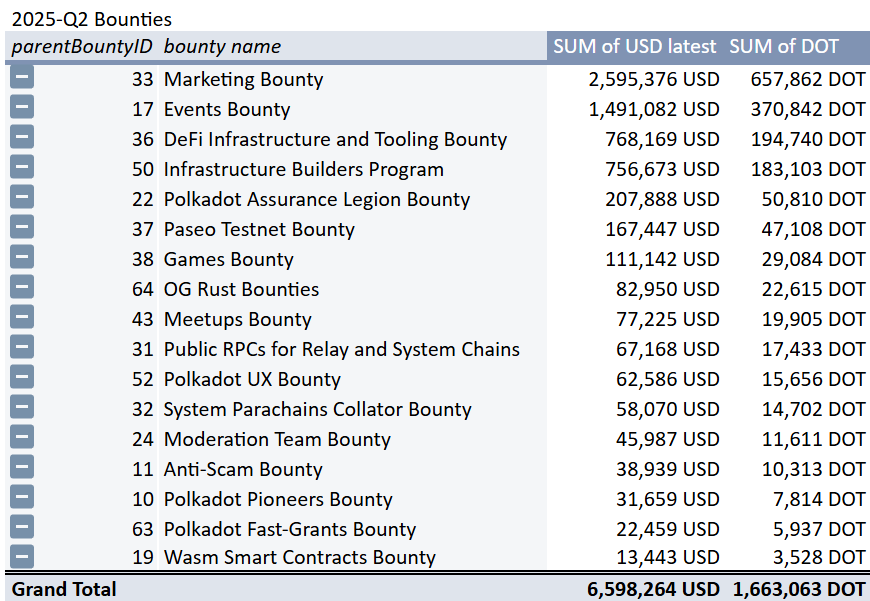Collapse the Meetups Bounty group

(x=22, y=318)
